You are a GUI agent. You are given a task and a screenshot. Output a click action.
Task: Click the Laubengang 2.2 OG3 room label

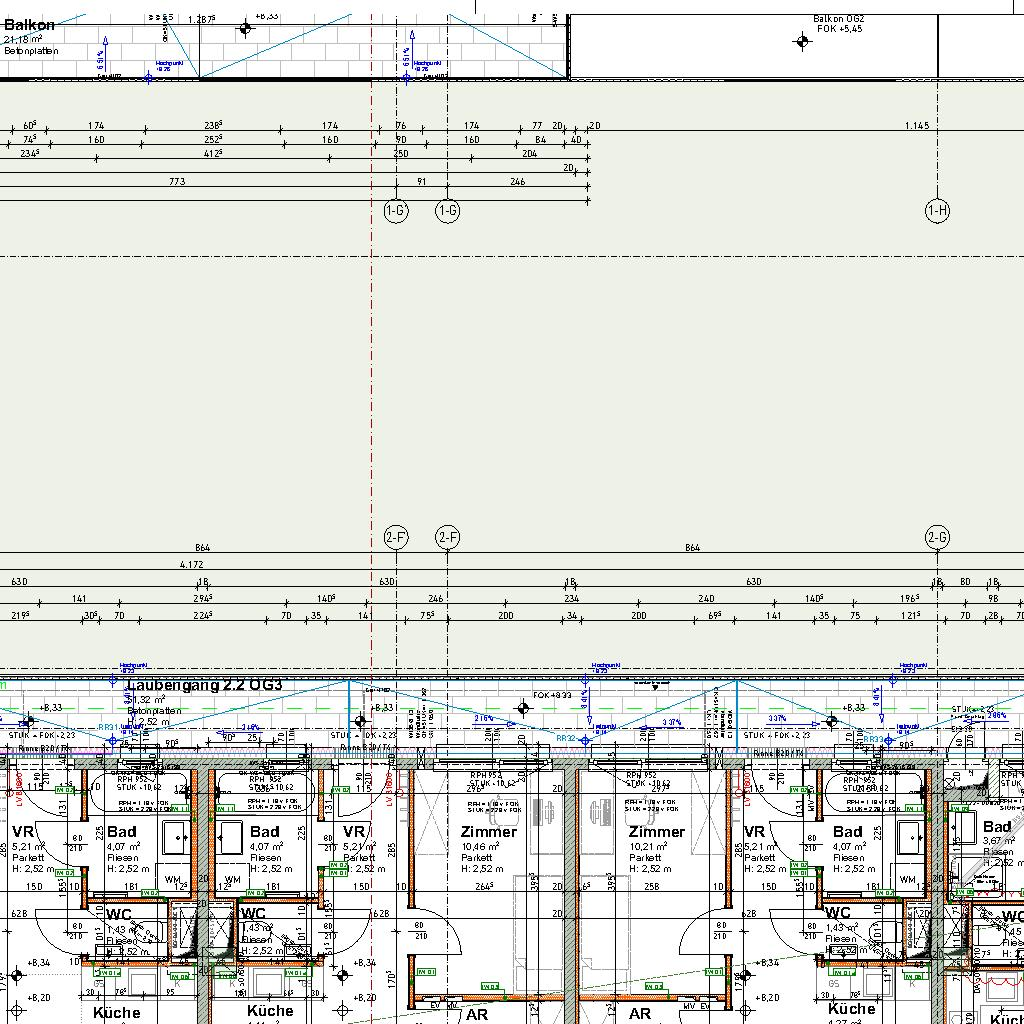point(205,685)
